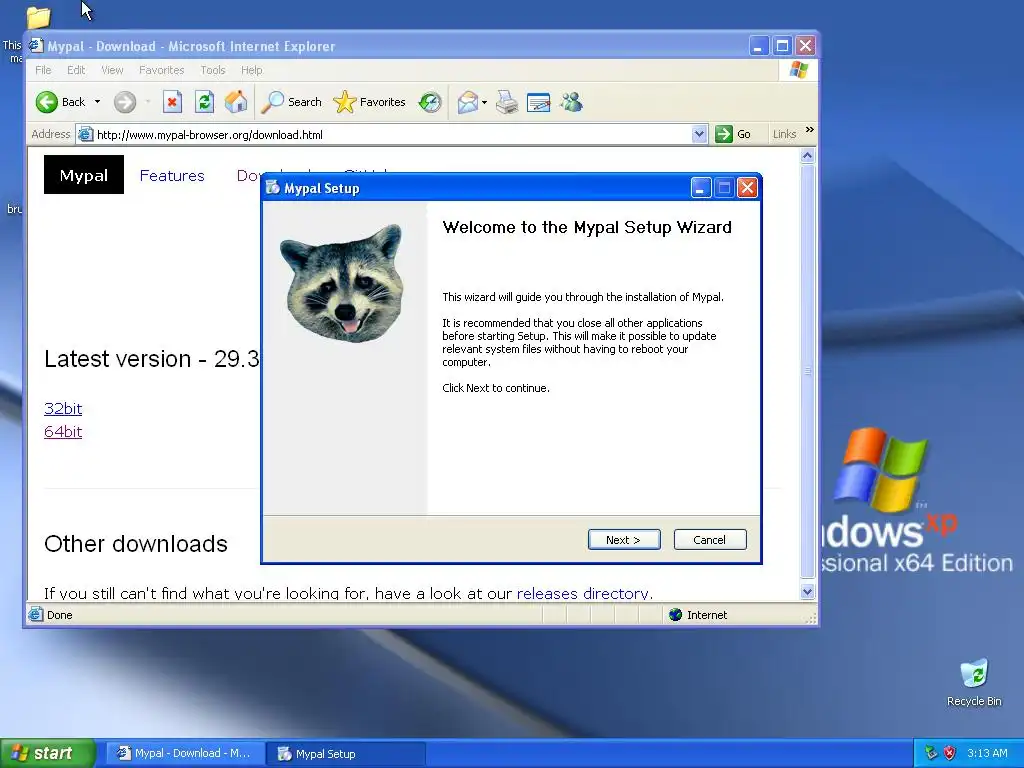Click the raccoon image in setup wizard
Viewport: 1024px width, 768px height.
coord(344,282)
